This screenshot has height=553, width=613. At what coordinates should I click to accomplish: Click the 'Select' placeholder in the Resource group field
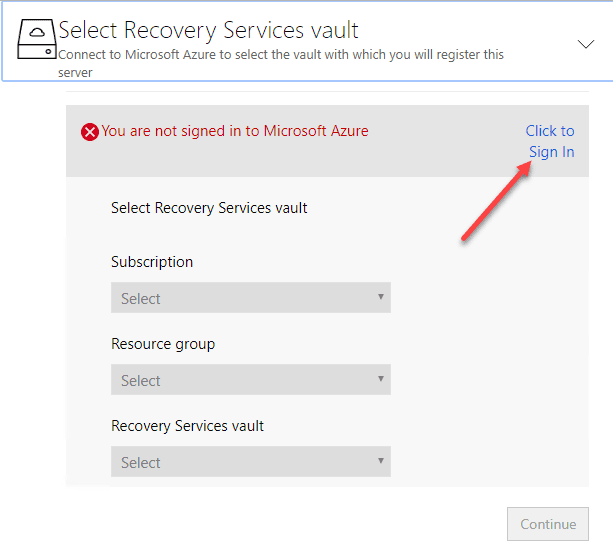click(141, 380)
